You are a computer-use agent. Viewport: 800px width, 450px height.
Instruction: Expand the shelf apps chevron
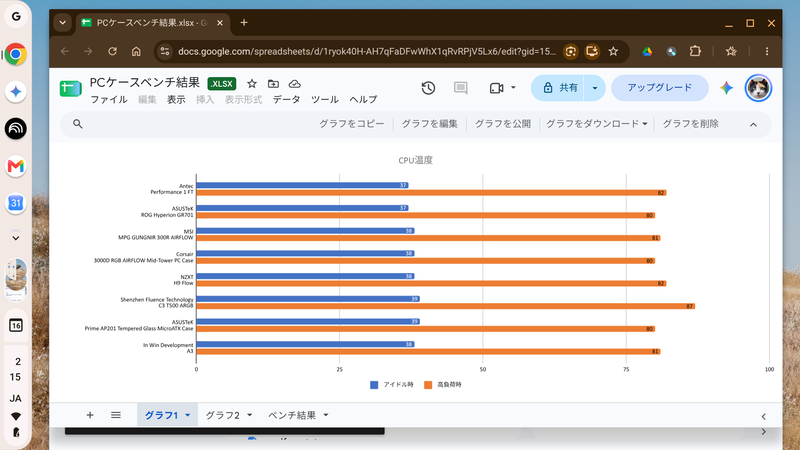(16, 238)
